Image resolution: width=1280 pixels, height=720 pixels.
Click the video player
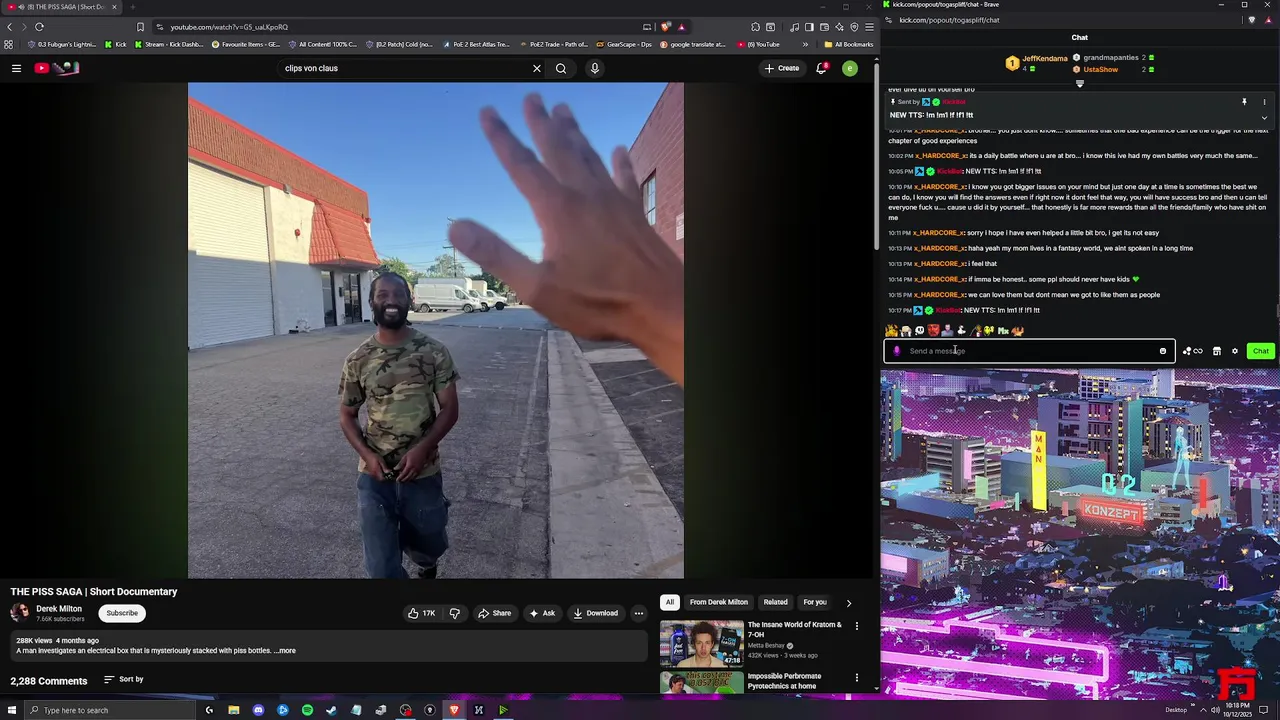pyautogui.click(x=436, y=331)
